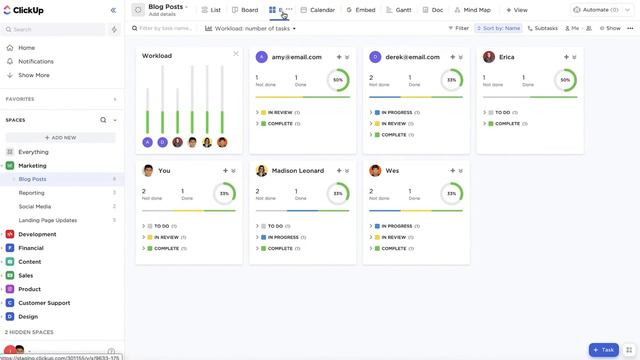Click the Sales space icon

tap(10, 276)
